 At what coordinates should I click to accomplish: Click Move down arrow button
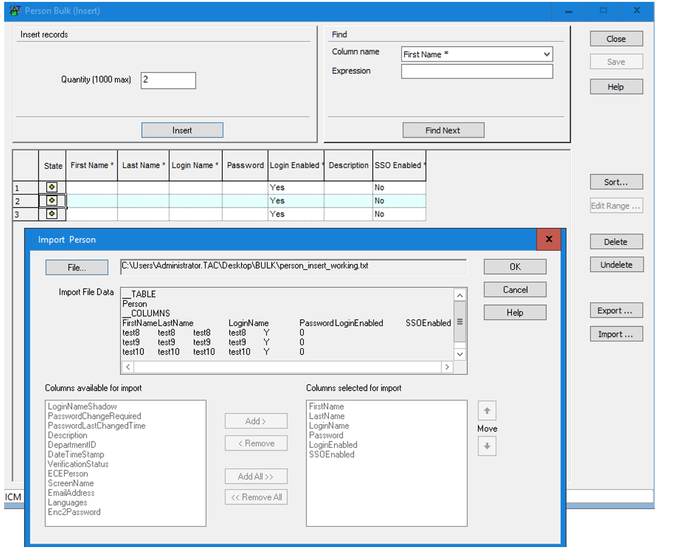(487, 446)
